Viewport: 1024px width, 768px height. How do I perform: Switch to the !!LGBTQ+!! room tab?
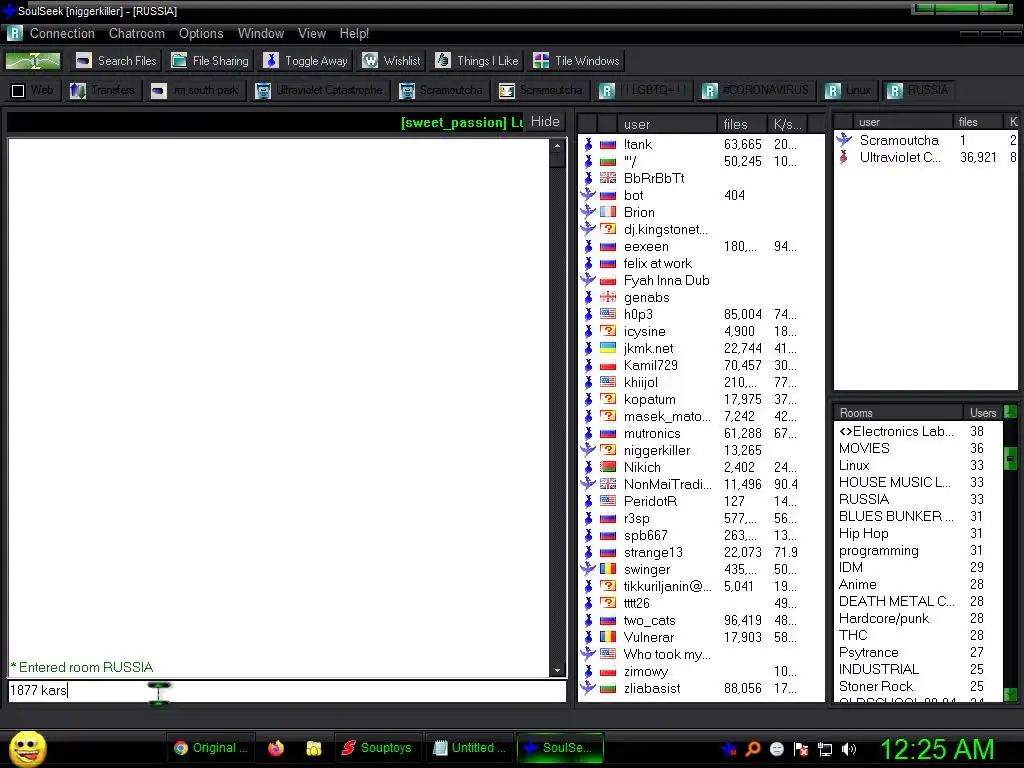click(x=644, y=90)
